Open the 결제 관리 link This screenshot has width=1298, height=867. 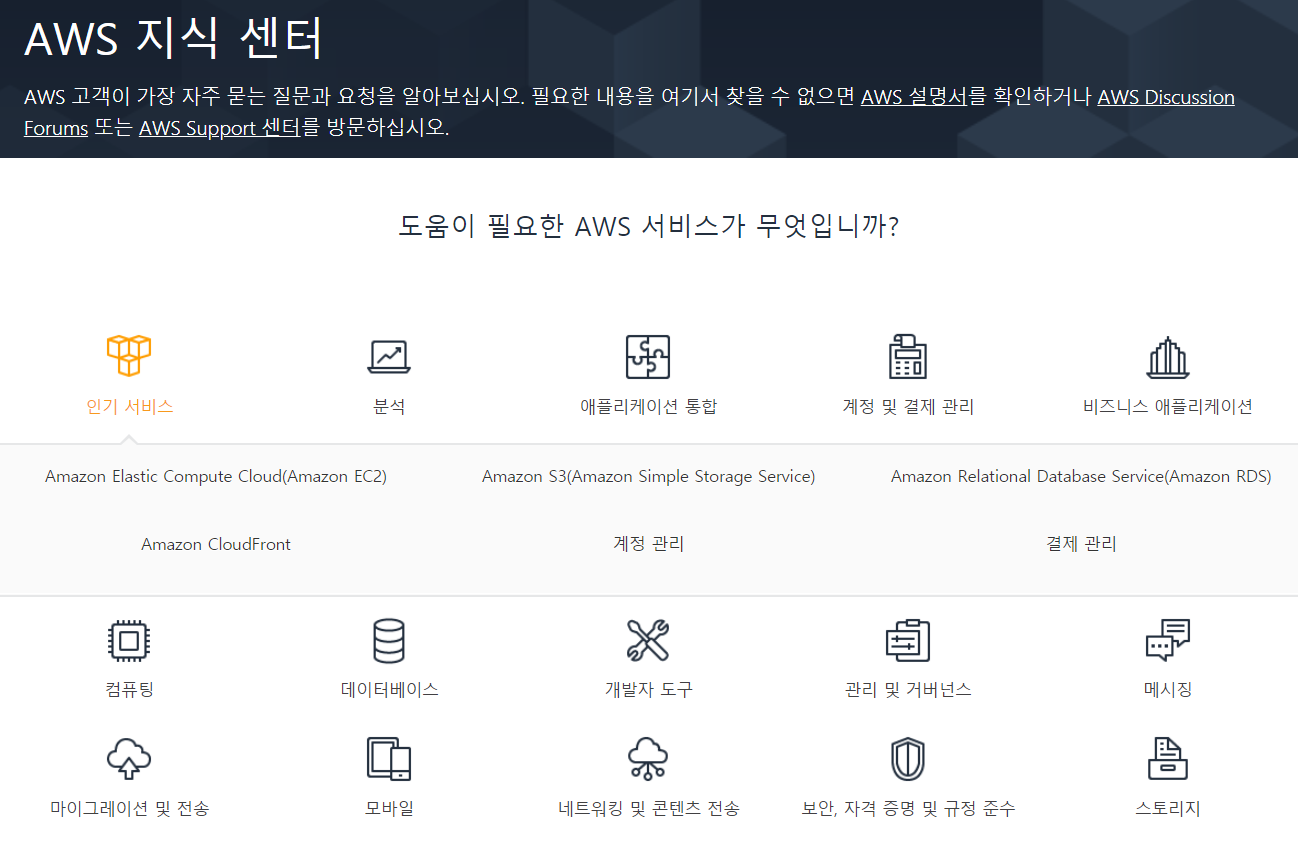[1081, 544]
